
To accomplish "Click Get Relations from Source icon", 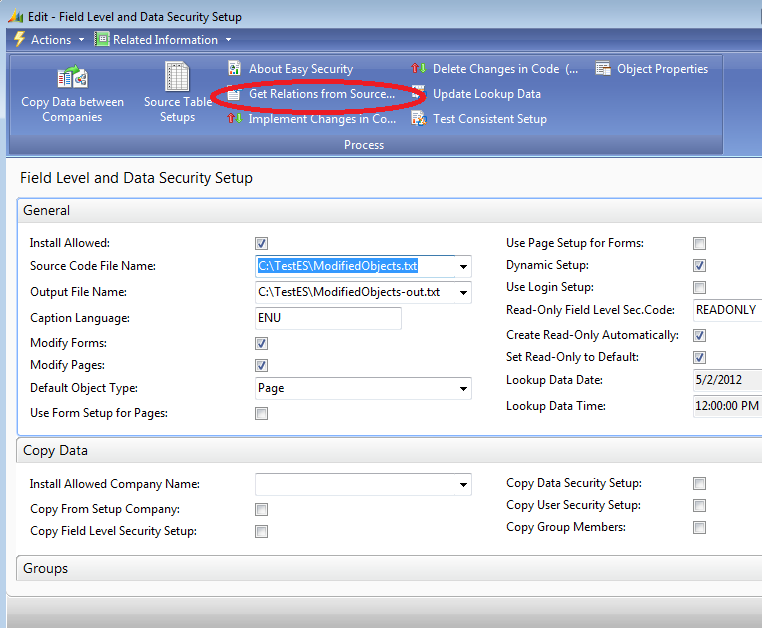I will tap(234, 94).
